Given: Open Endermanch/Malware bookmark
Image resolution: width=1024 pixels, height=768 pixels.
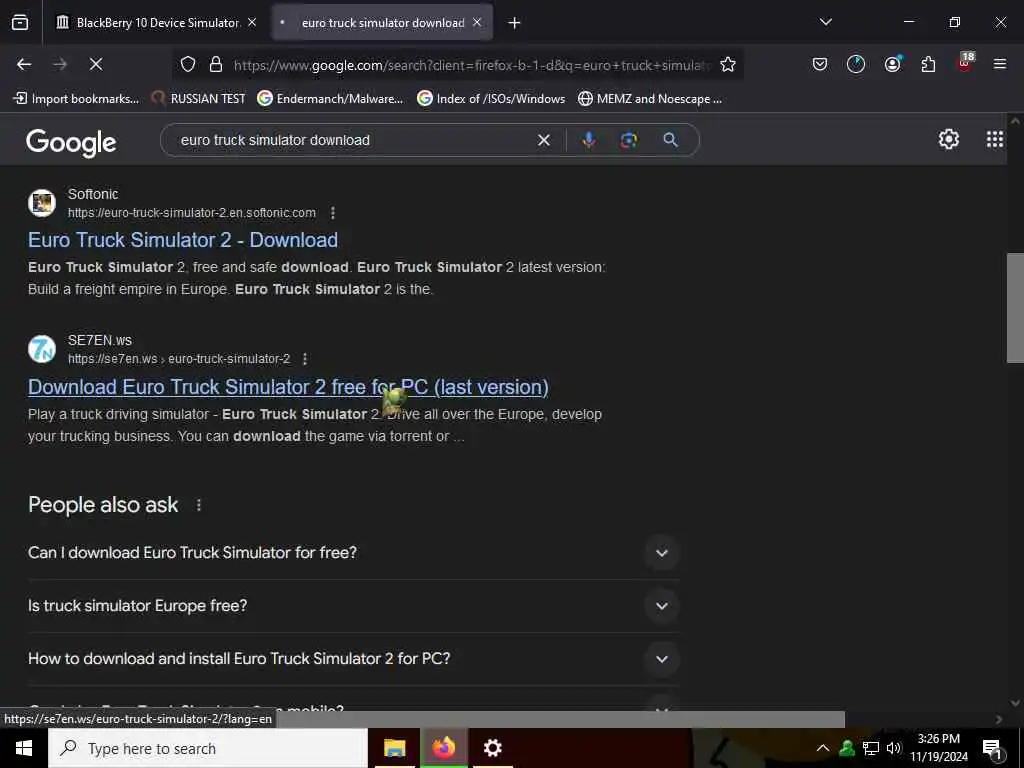Looking at the screenshot, I should click(330, 99).
